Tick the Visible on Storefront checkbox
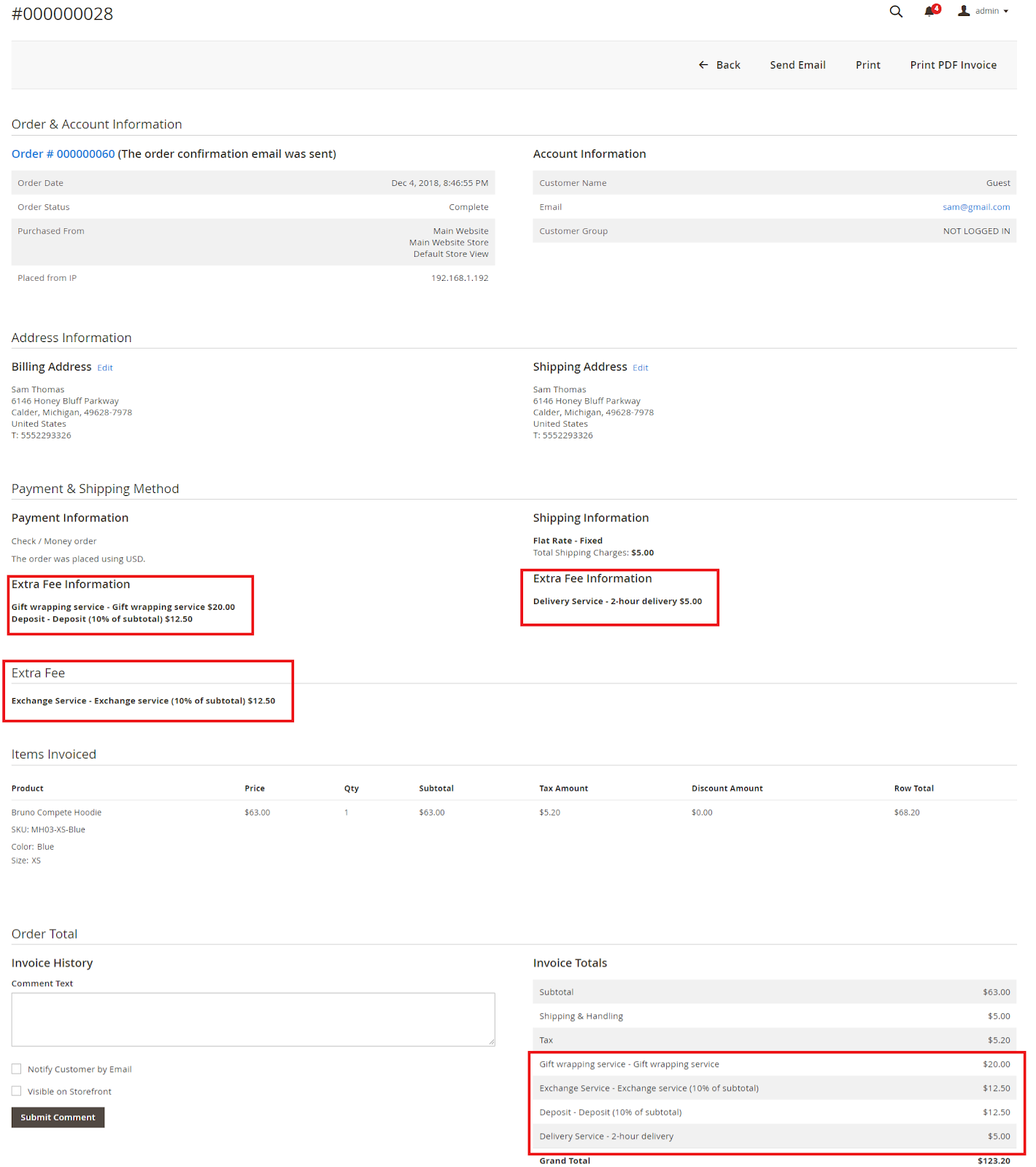This screenshot has width=1036, height=1167. 17,1091
